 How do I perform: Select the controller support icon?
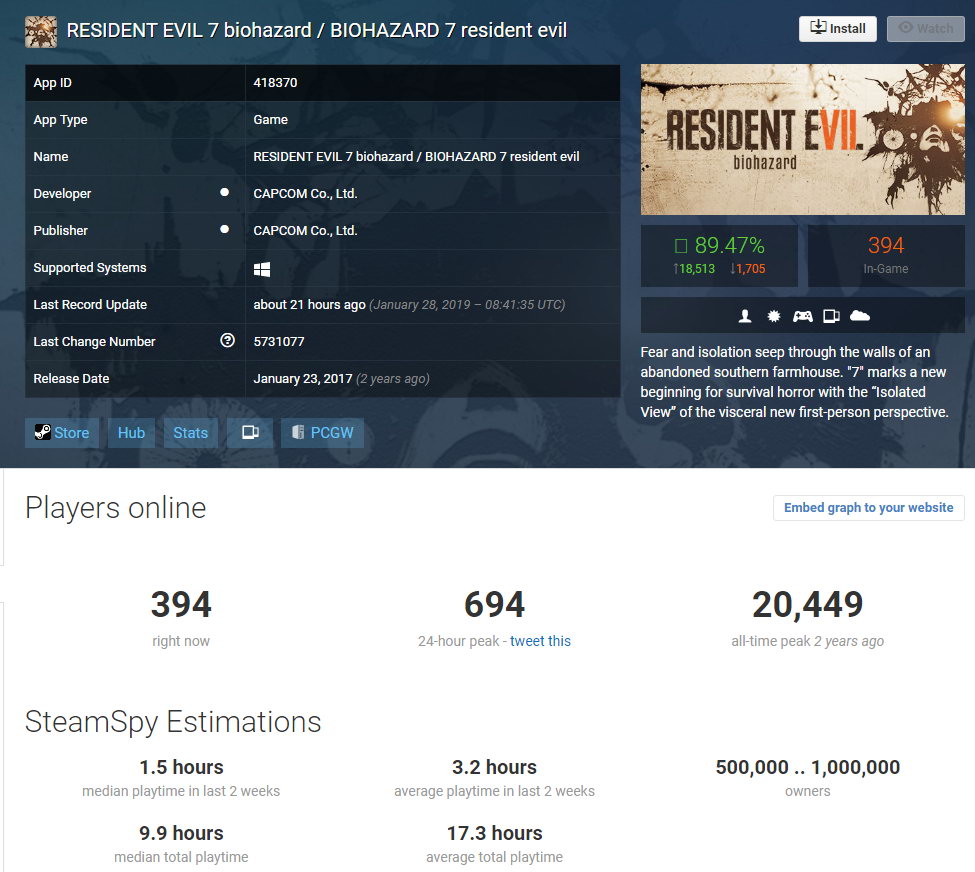click(x=802, y=315)
